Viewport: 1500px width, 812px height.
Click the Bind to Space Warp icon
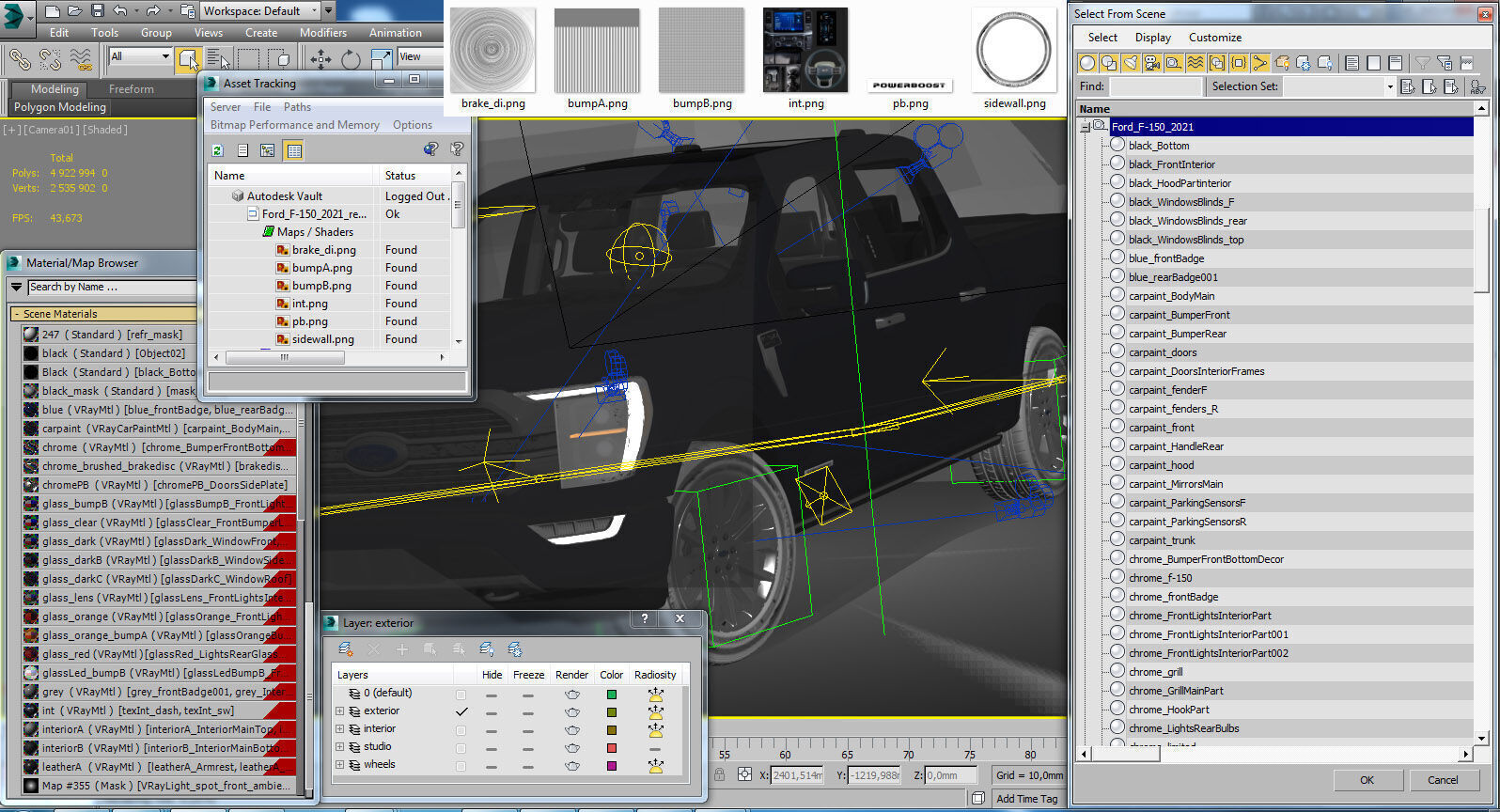point(82,59)
